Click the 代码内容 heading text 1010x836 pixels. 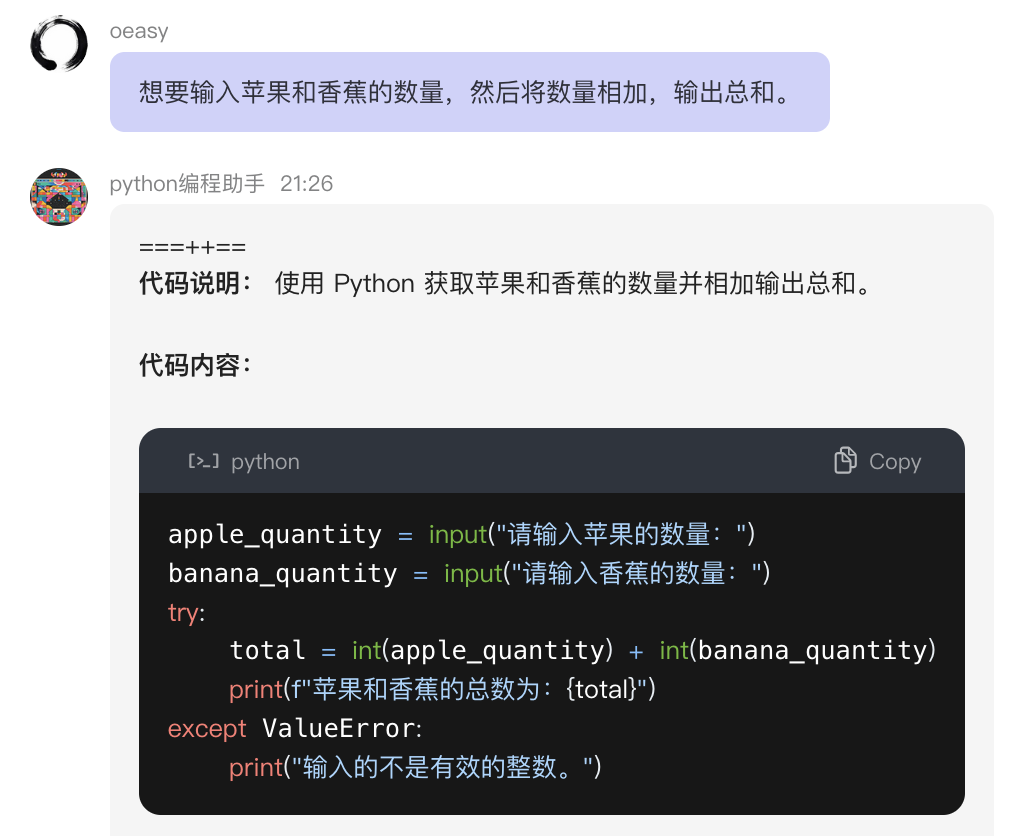coord(196,366)
